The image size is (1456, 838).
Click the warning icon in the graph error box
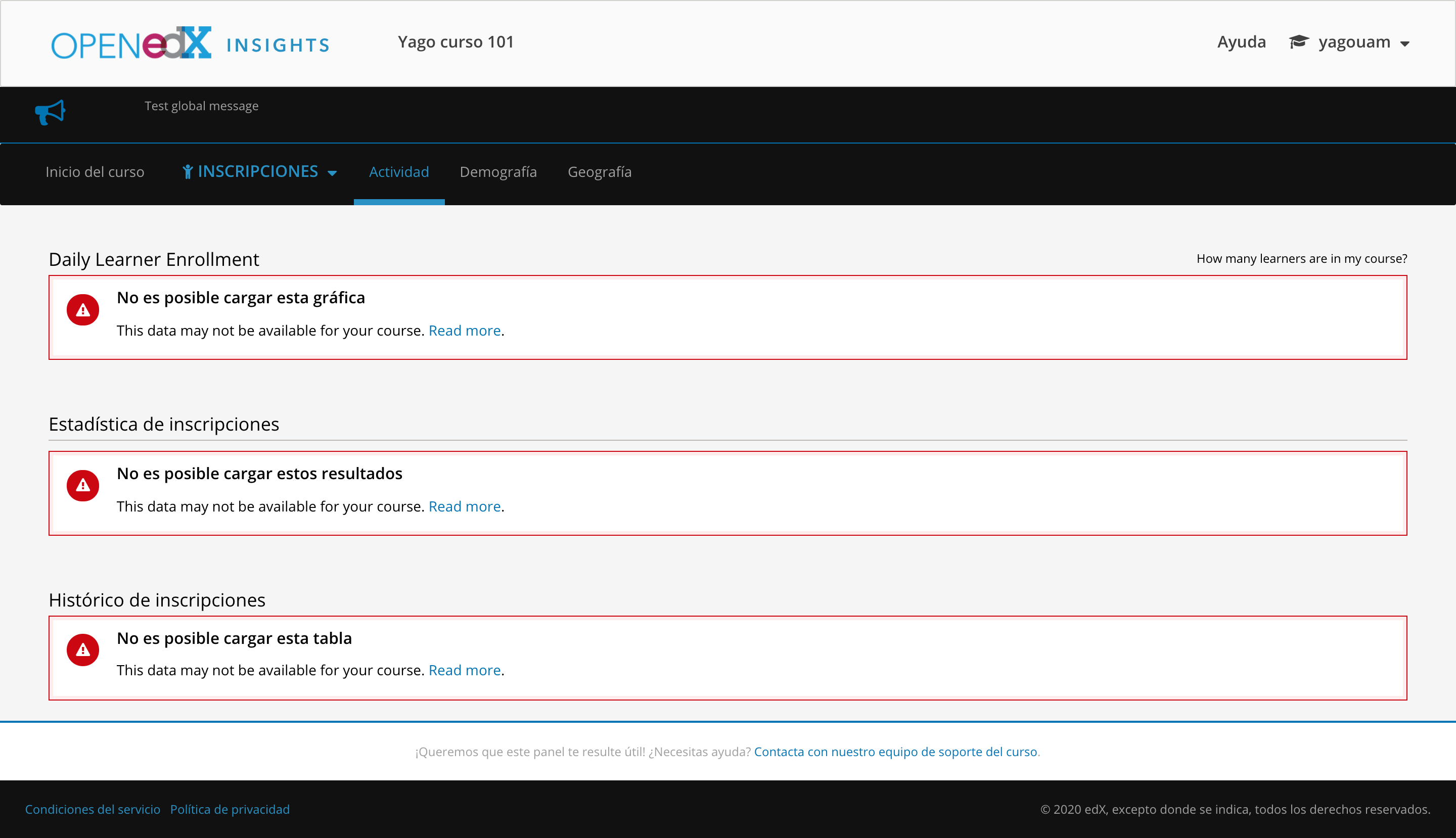coord(83,310)
